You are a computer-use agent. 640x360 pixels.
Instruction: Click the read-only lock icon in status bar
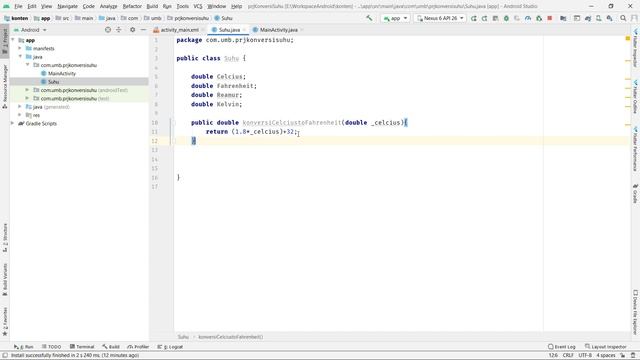623,356
